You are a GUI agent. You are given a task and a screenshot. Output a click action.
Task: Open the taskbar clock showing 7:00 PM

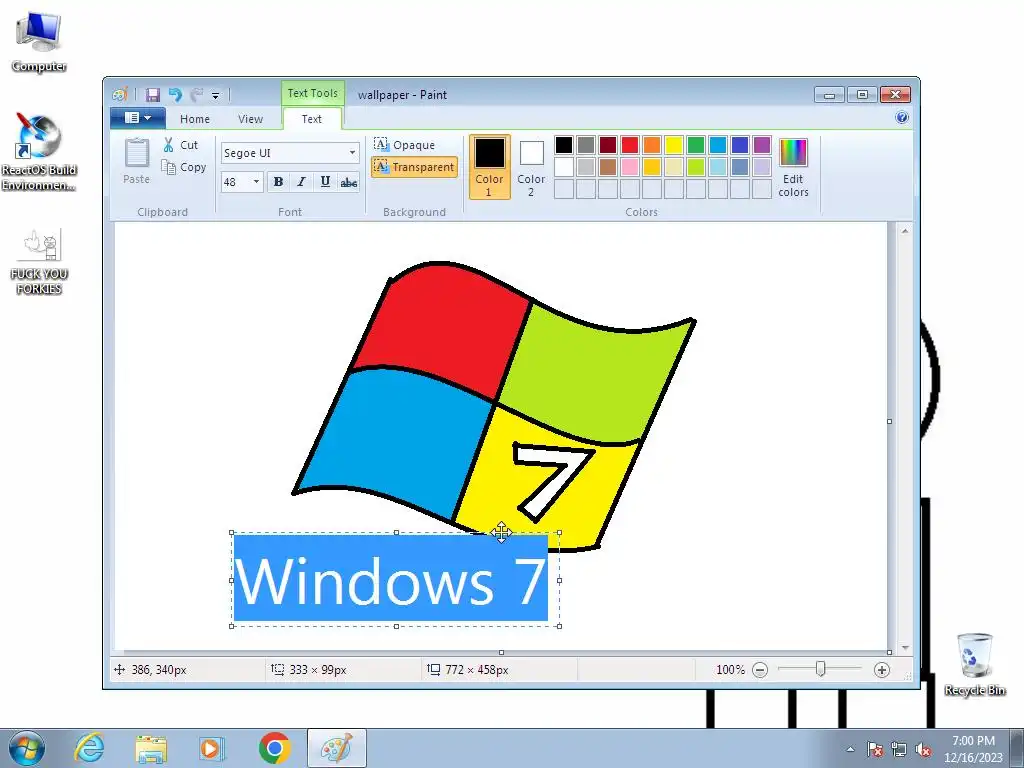(973, 748)
